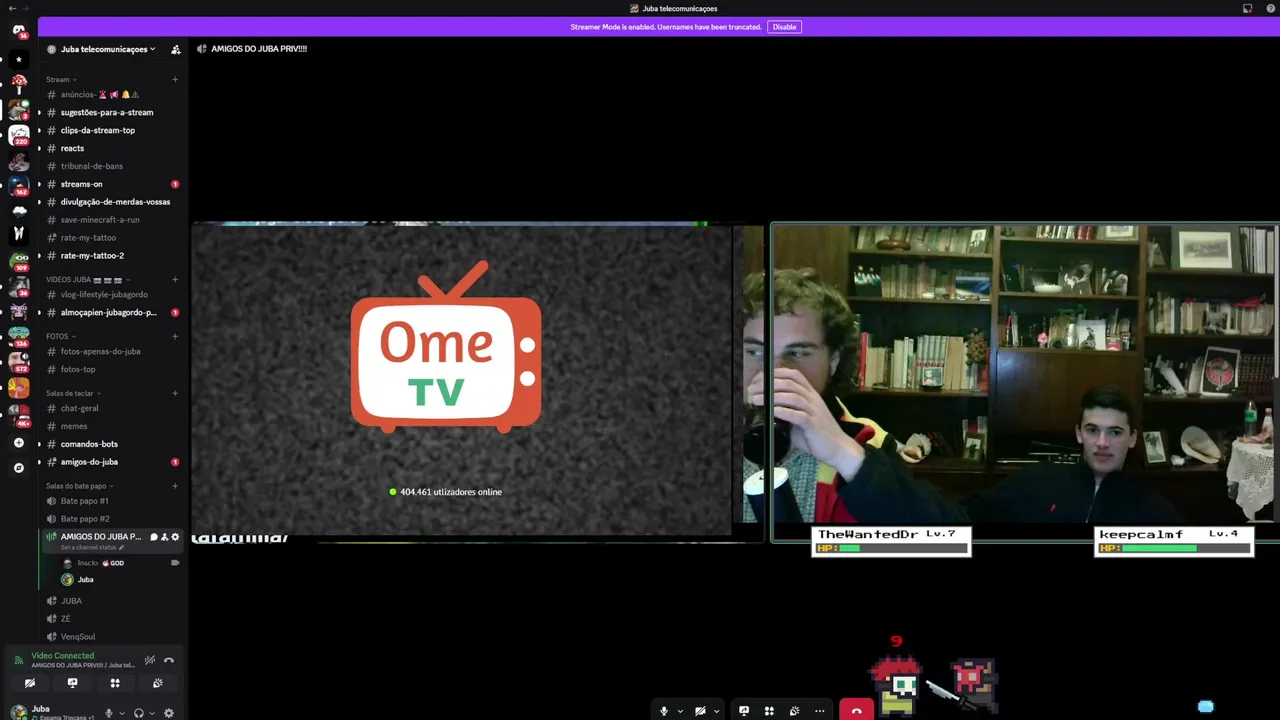Focus the webcam stream tile with bookshelves
This screenshot has width=1280, height=720.
coord(1024,382)
